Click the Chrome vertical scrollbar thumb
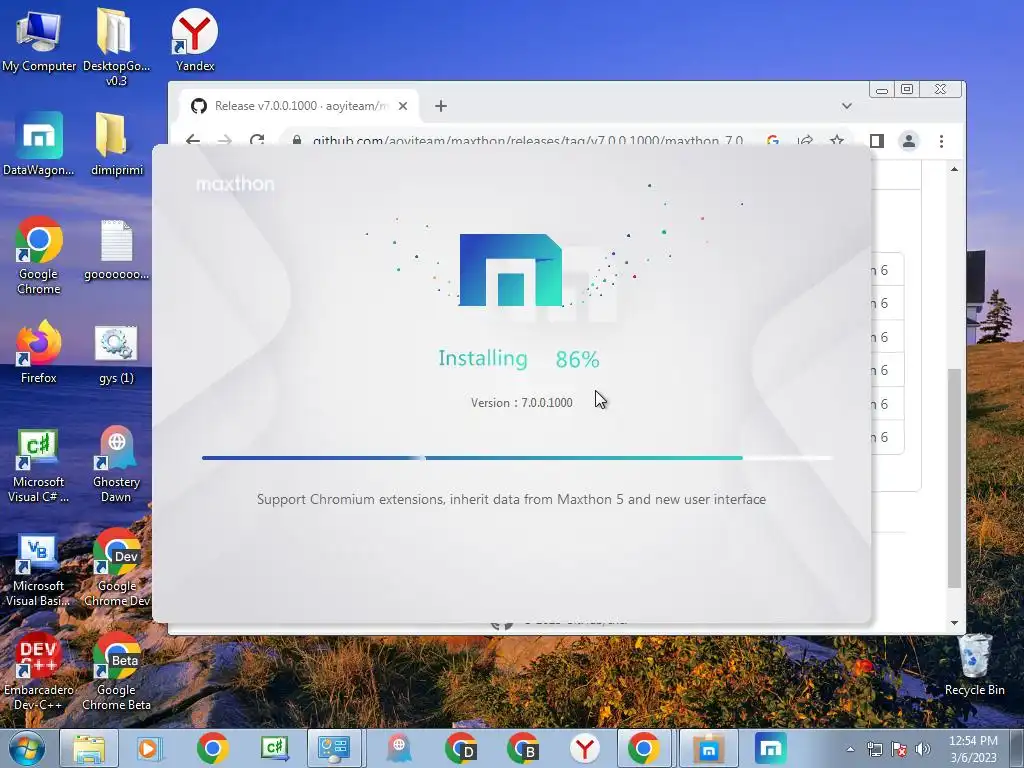The height and width of the screenshot is (768, 1024). click(954, 478)
